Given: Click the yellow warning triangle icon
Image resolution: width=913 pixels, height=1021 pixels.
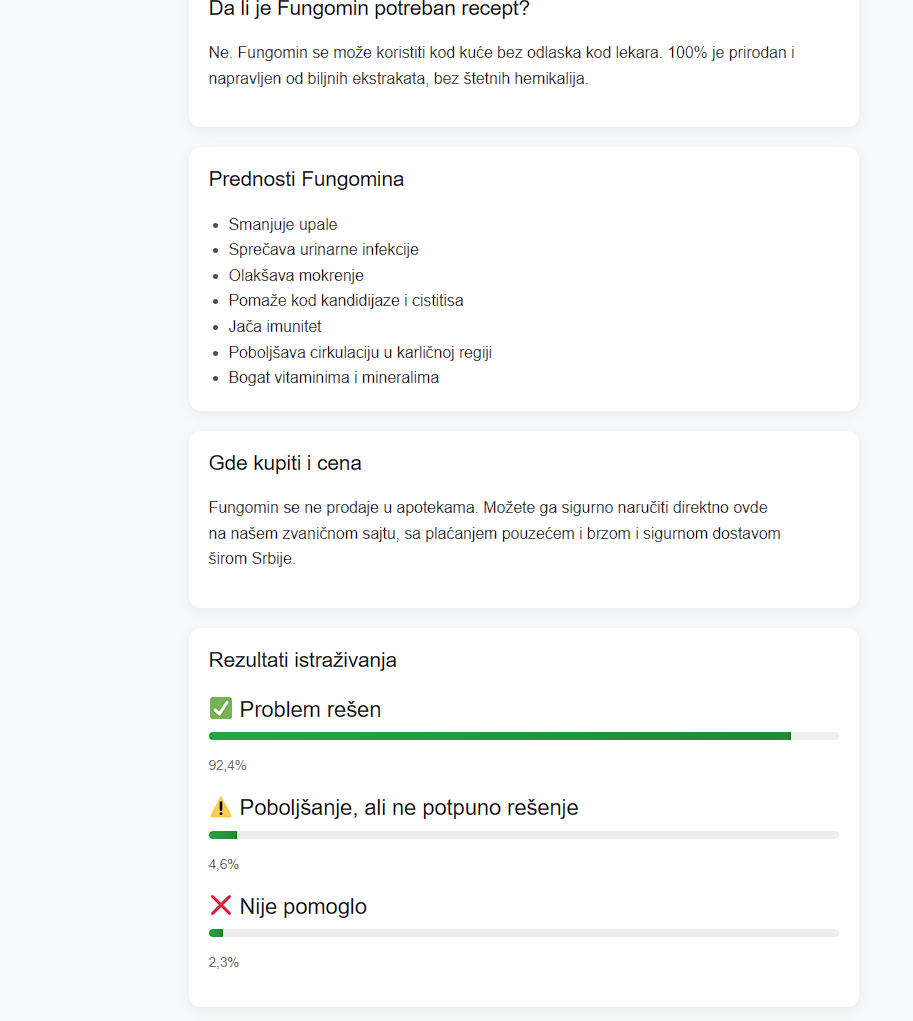Looking at the screenshot, I should click(221, 807).
